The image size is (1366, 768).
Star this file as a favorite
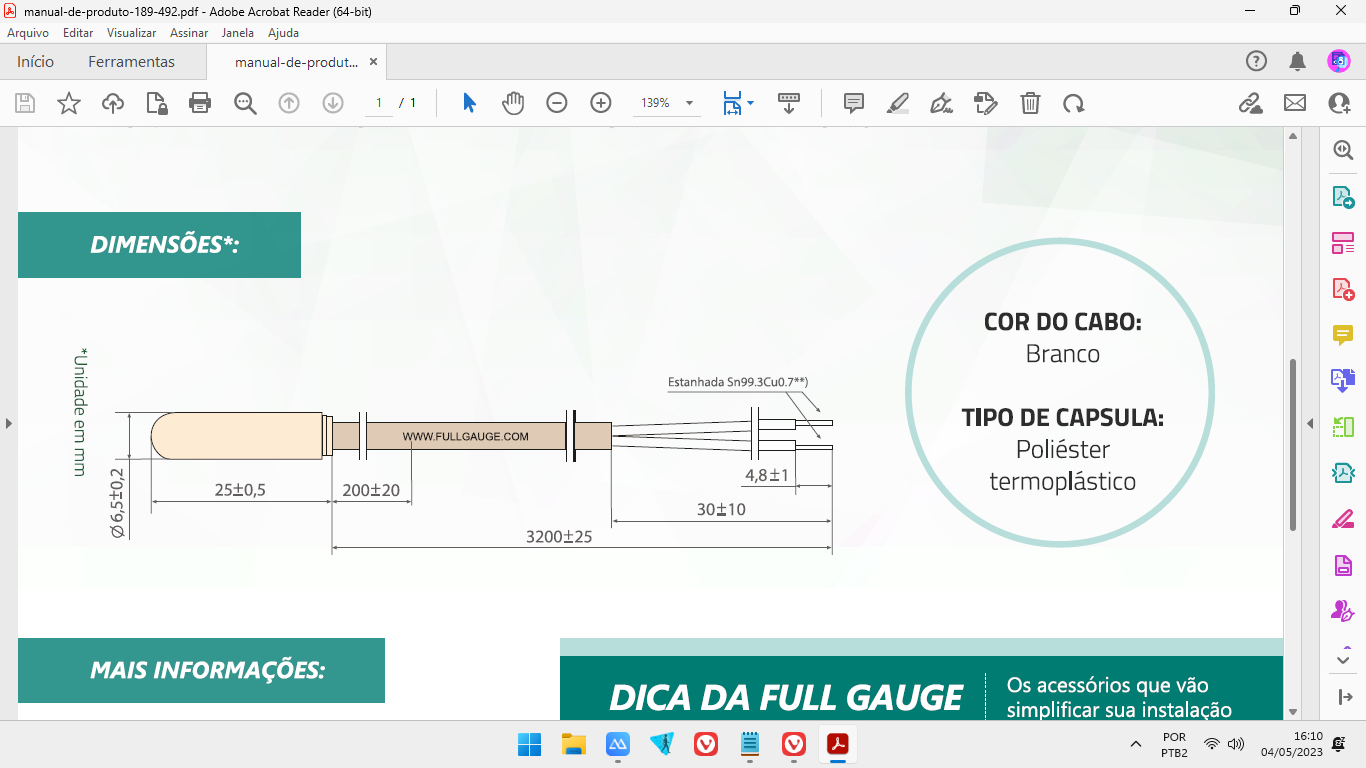(69, 103)
